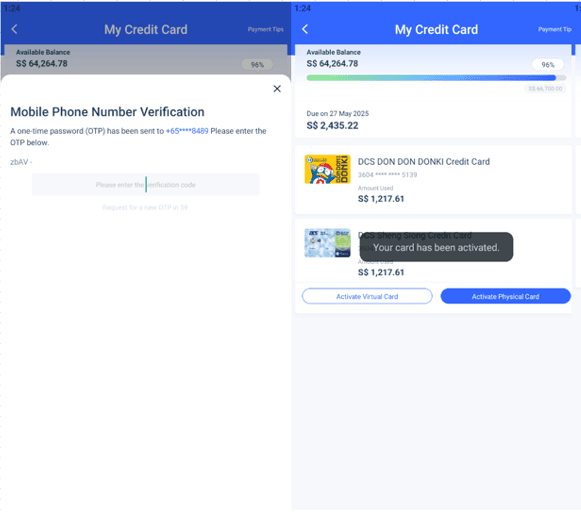Click Activate Physical Card button
The width and height of the screenshot is (581, 519).
[505, 296]
